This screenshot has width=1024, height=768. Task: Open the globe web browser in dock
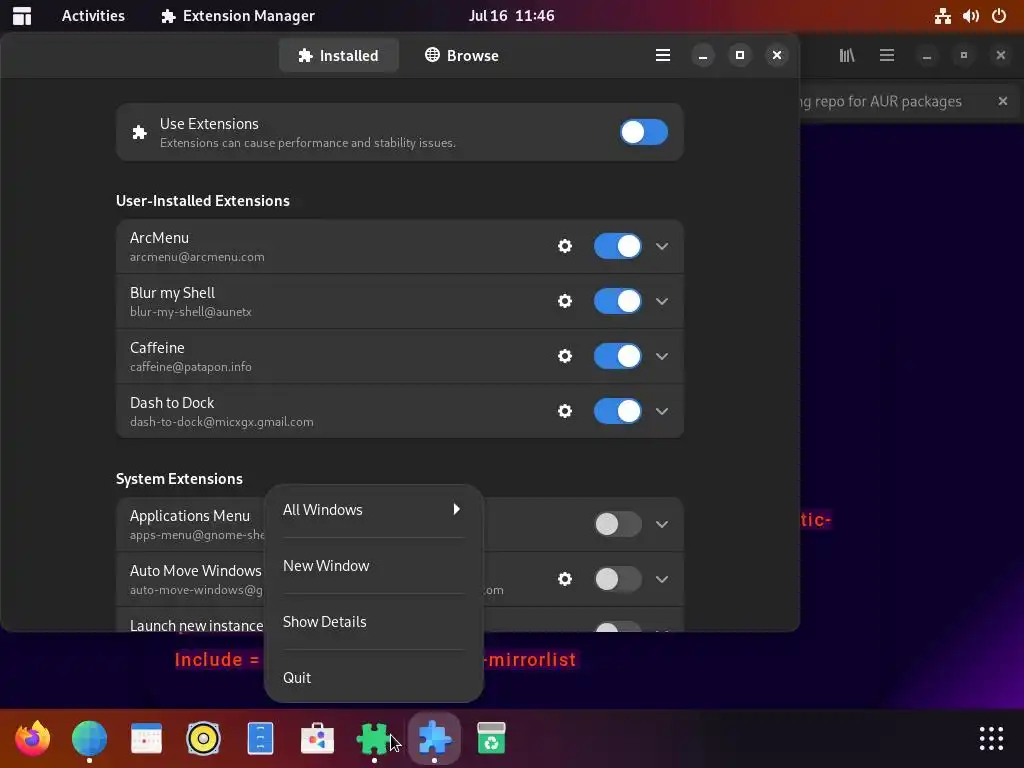click(89, 739)
